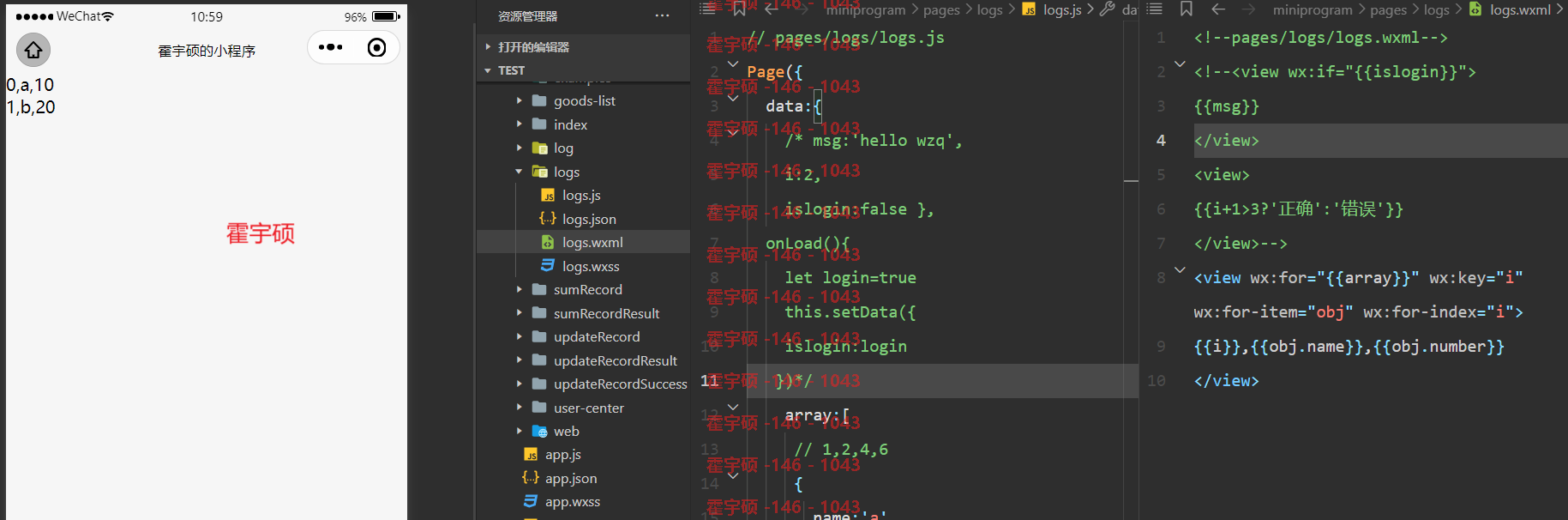1568x520 pixels.
Task: Click logs.wxml breadcrumb in right editor
Action: point(1520,9)
